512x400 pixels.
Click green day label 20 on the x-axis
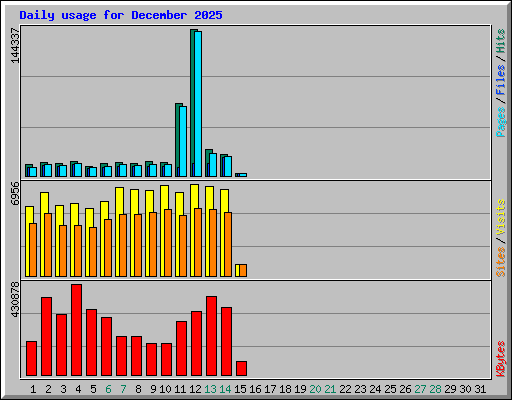(315, 389)
